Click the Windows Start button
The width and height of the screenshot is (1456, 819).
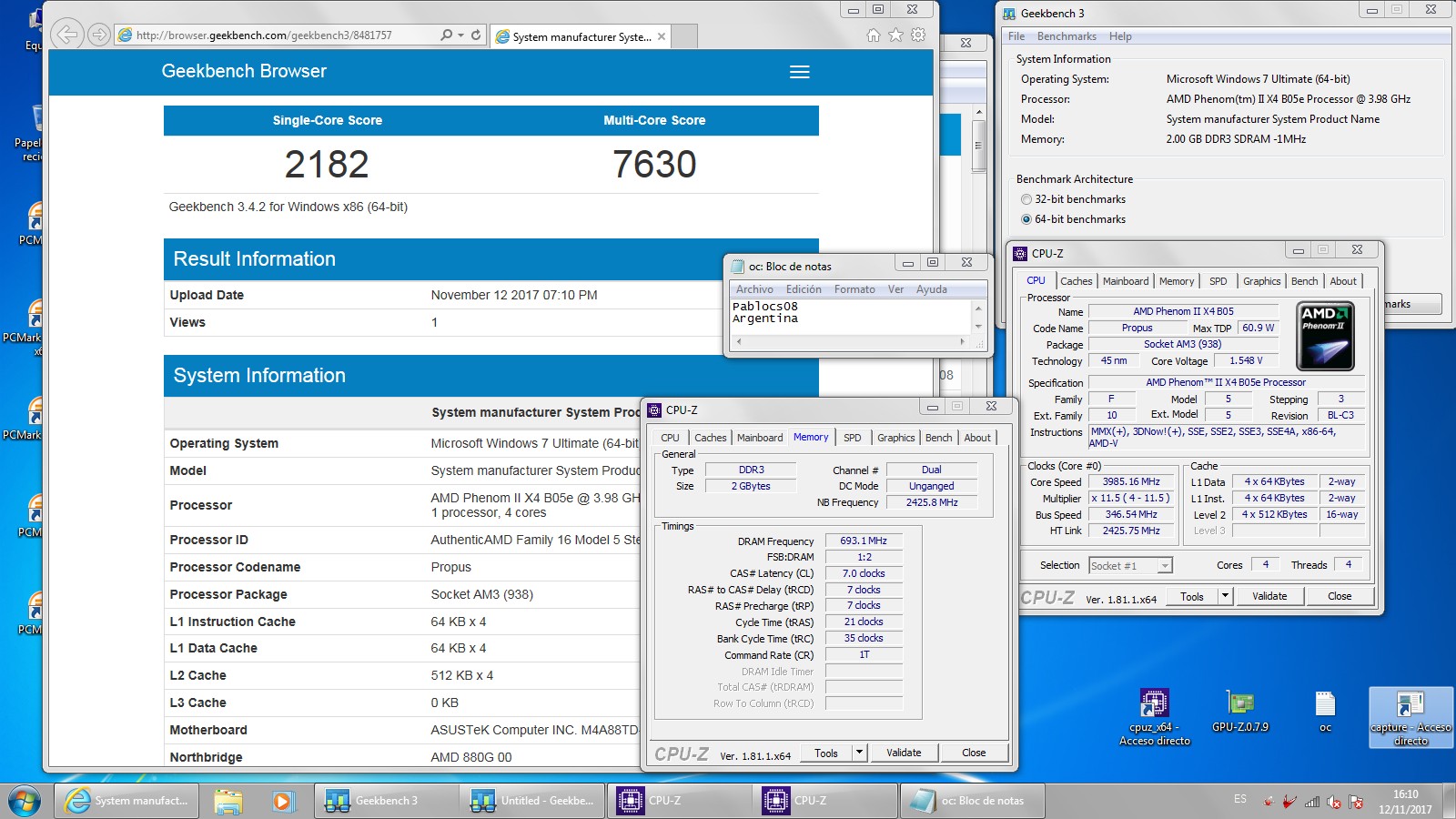(x=25, y=801)
